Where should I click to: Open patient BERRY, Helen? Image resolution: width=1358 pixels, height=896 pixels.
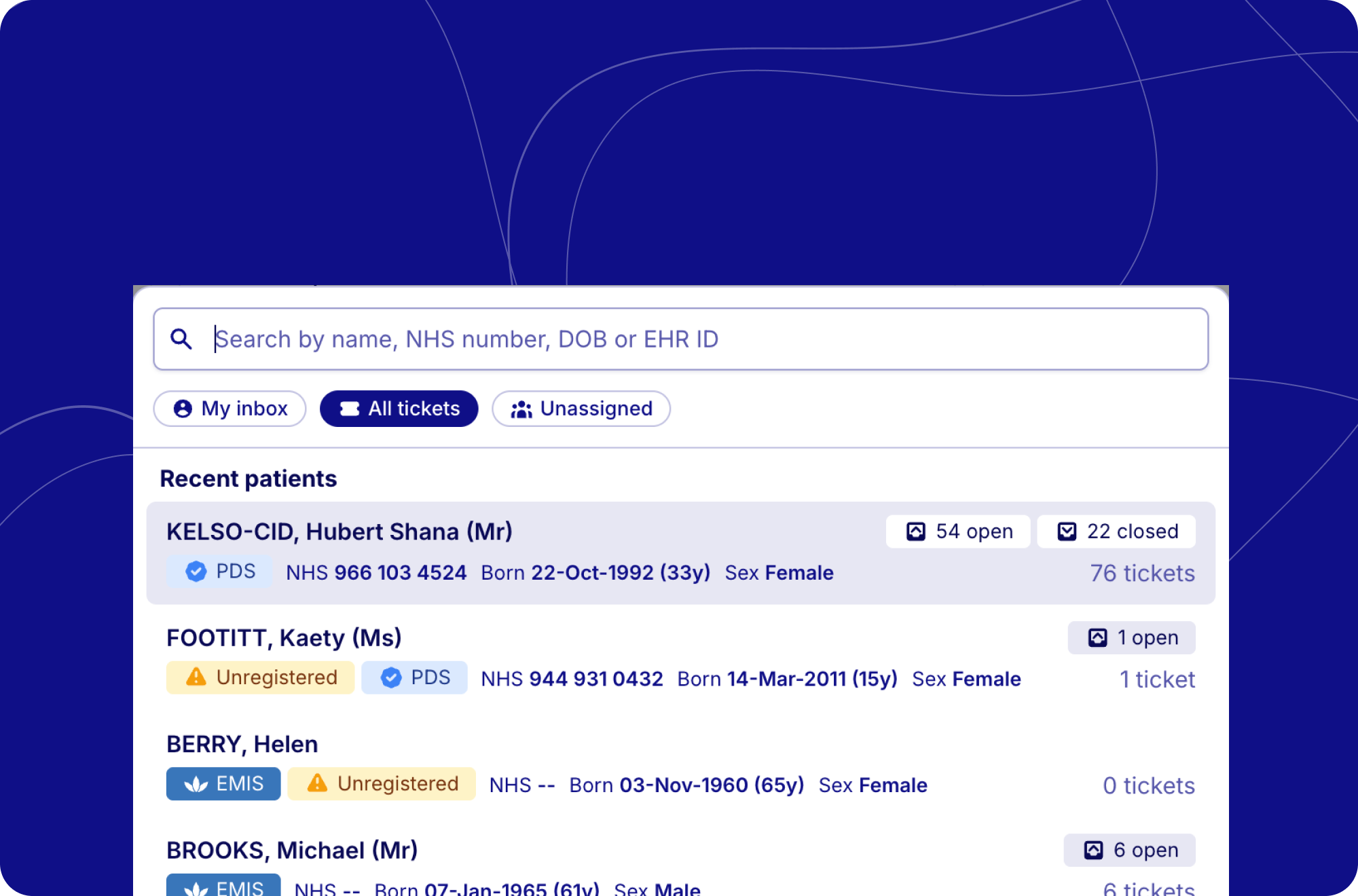coord(681,765)
